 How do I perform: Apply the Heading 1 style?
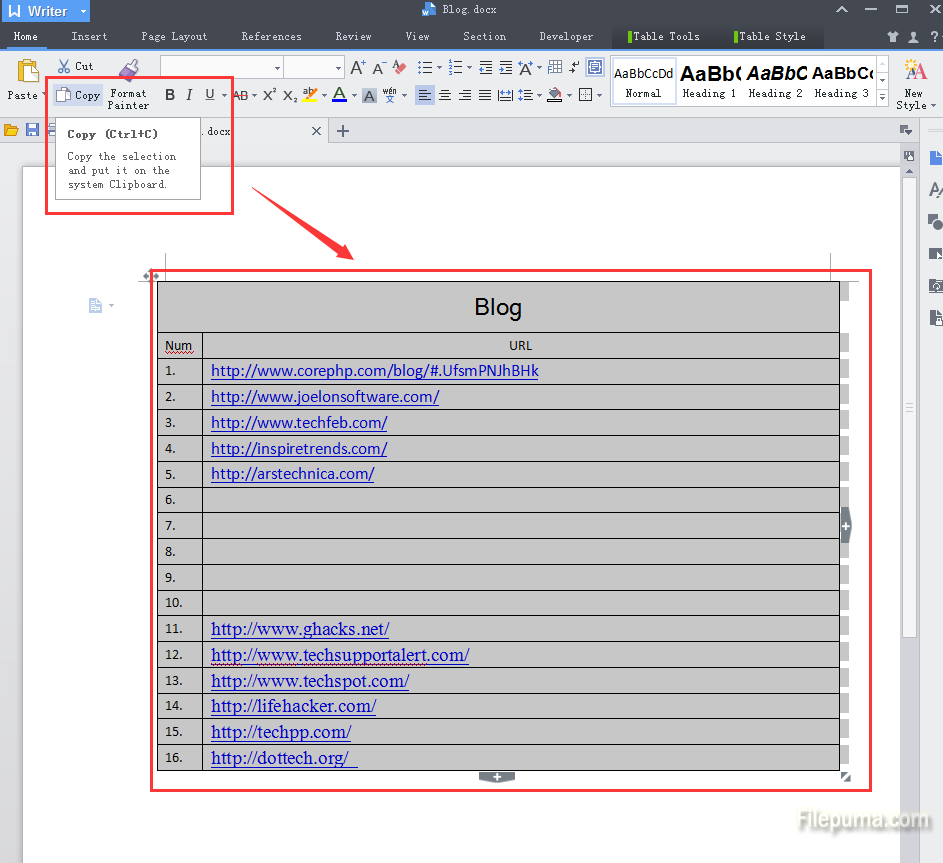709,80
